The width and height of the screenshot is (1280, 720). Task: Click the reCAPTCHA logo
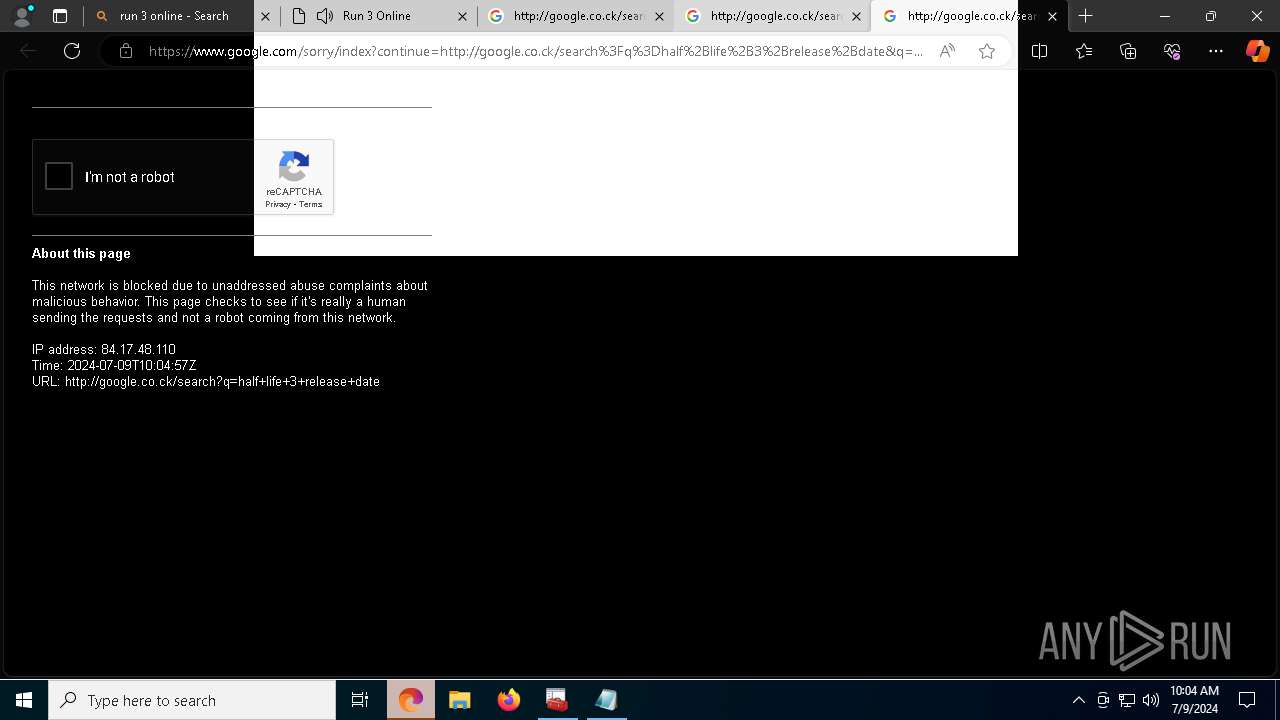click(x=294, y=166)
